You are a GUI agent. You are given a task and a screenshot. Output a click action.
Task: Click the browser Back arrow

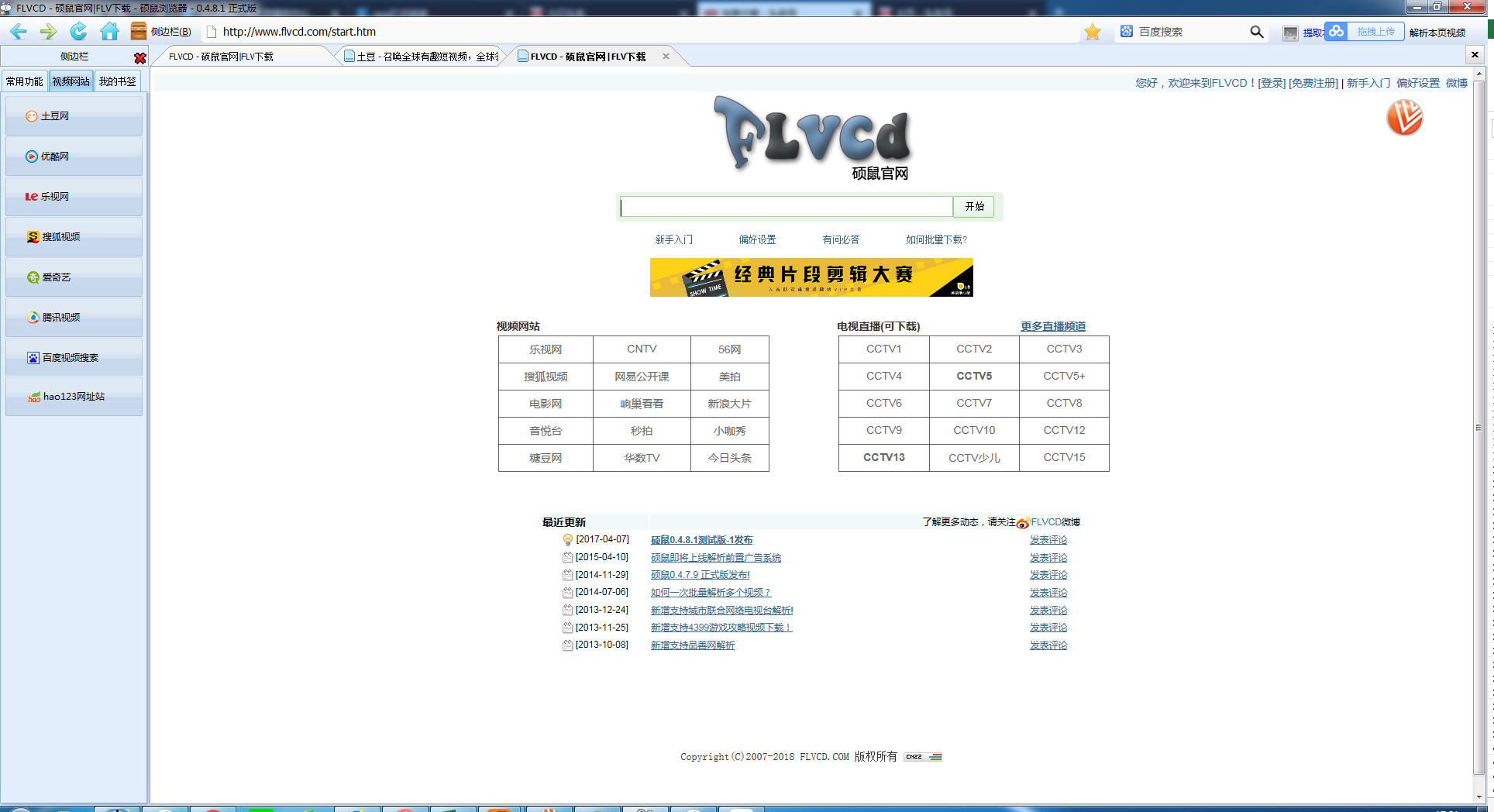[x=19, y=32]
